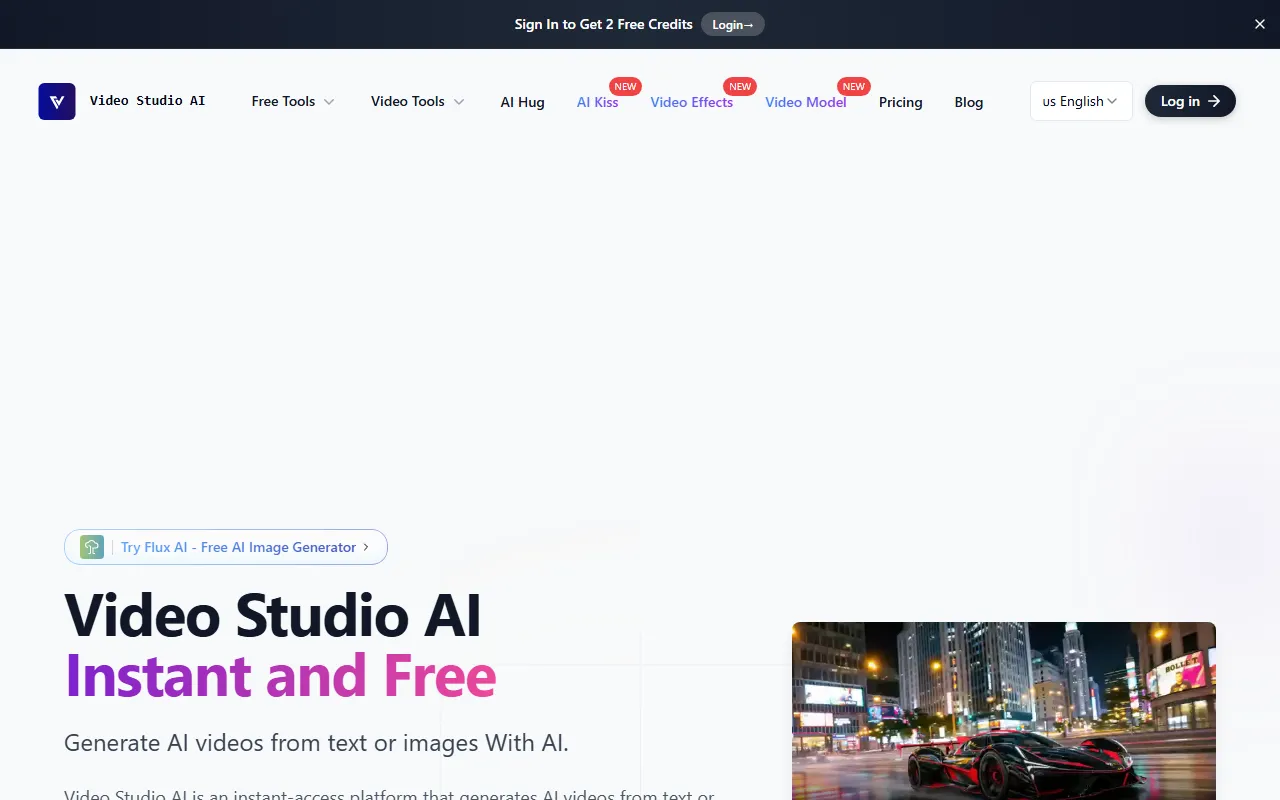
Task: Open the Video Model menu item
Action: (805, 102)
